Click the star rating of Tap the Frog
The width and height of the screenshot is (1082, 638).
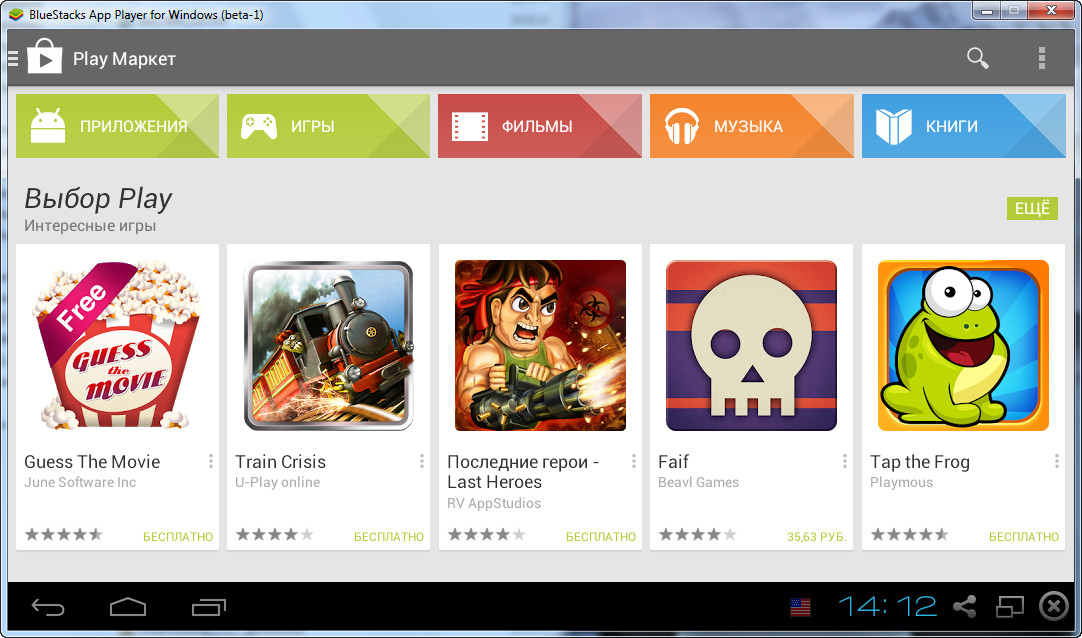pyautogui.click(x=909, y=535)
